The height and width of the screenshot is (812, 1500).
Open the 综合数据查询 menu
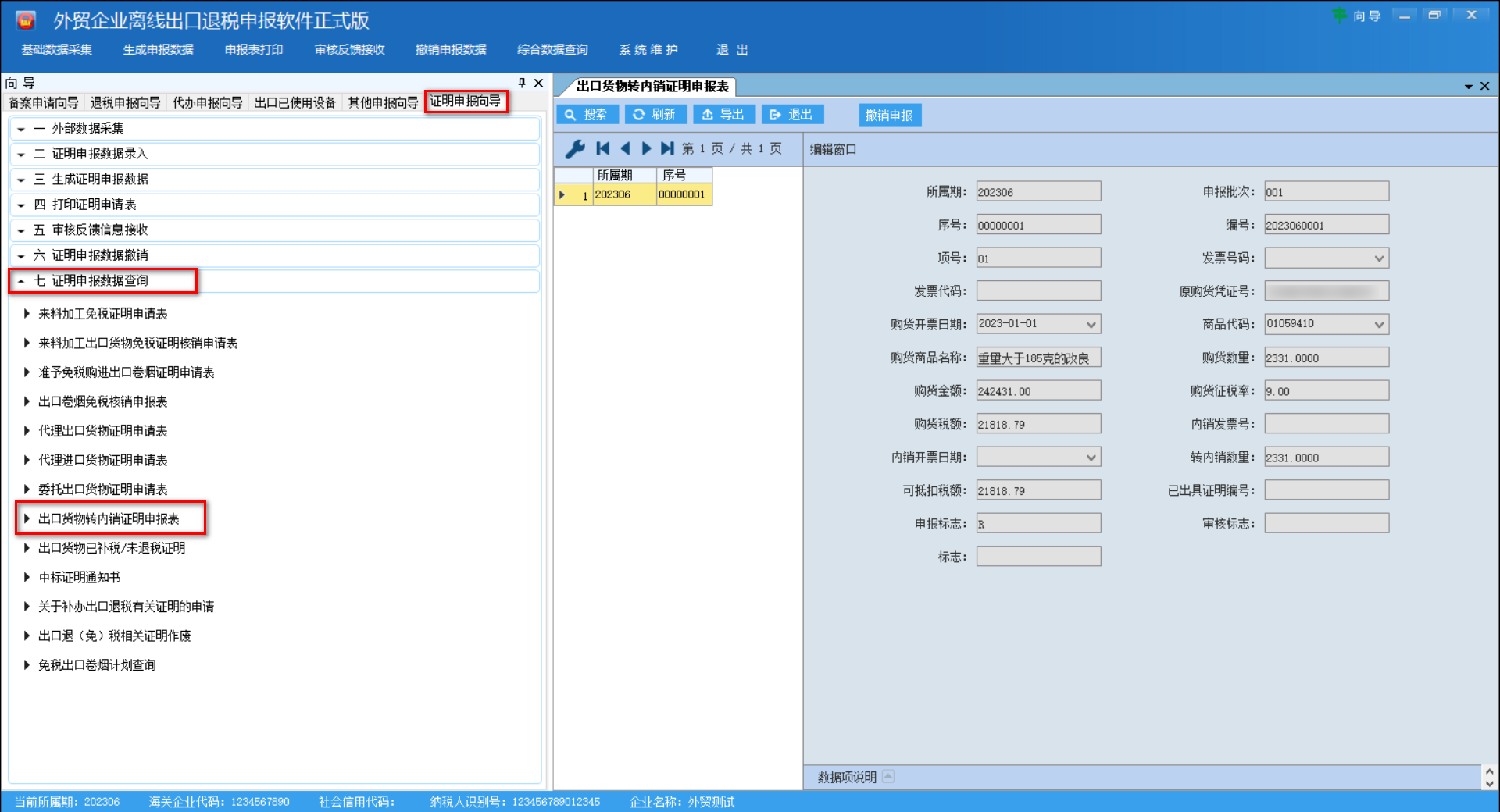(x=552, y=50)
